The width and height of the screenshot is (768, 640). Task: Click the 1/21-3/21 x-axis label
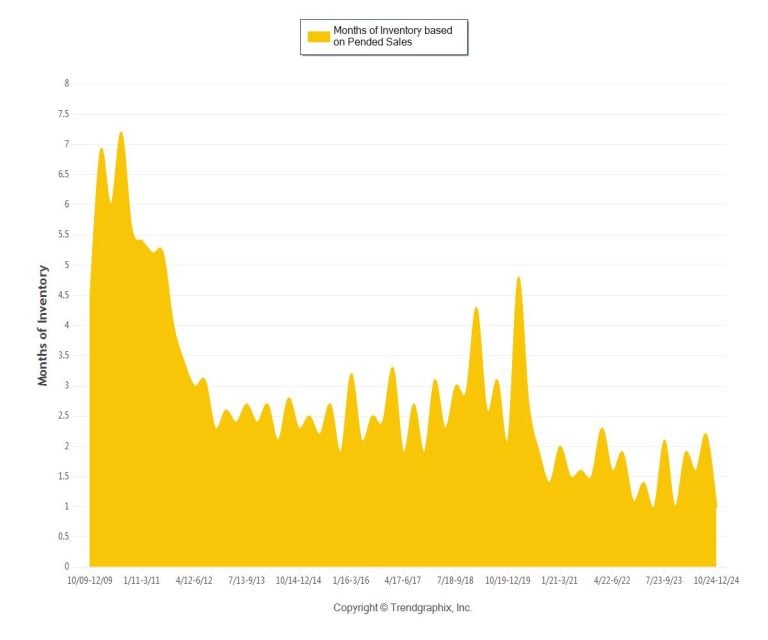560,580
